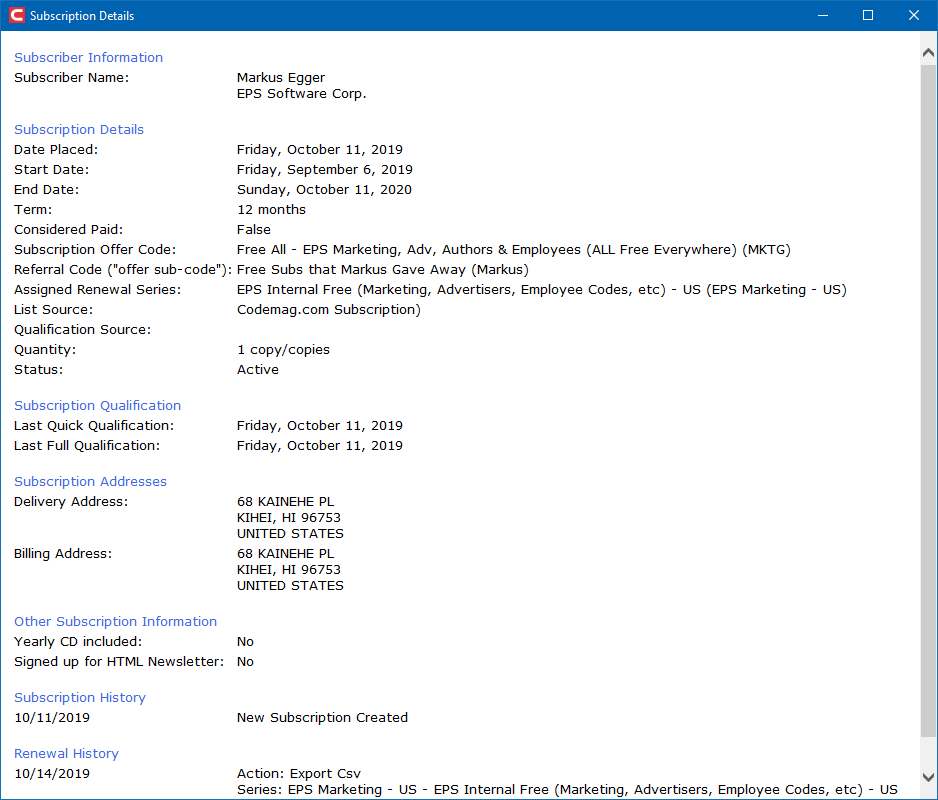
Task: Click the Status value Active
Action: [x=258, y=369]
